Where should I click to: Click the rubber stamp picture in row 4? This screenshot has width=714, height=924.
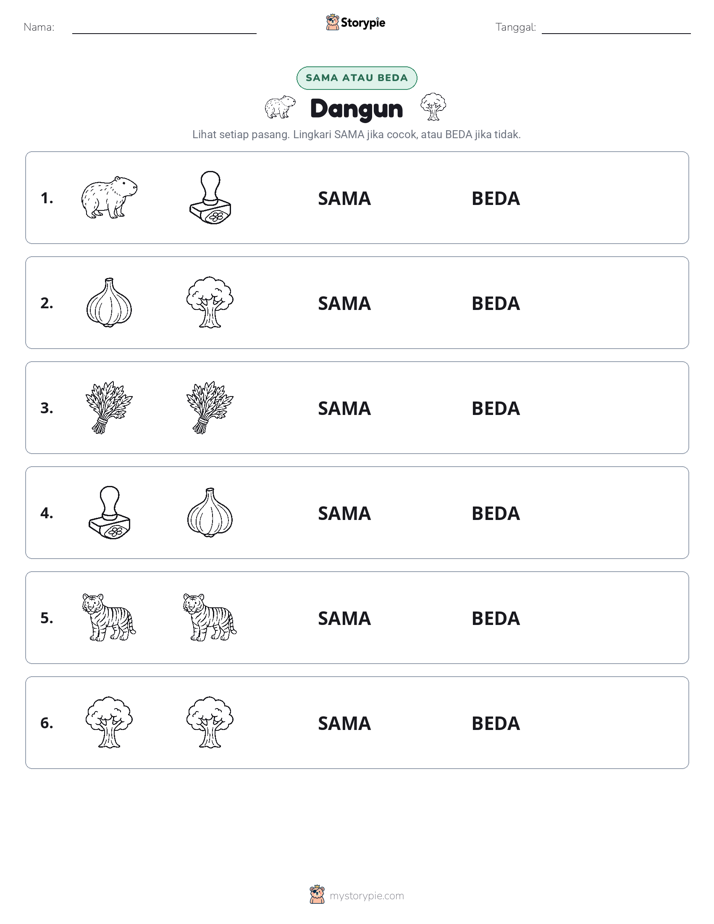(110, 512)
